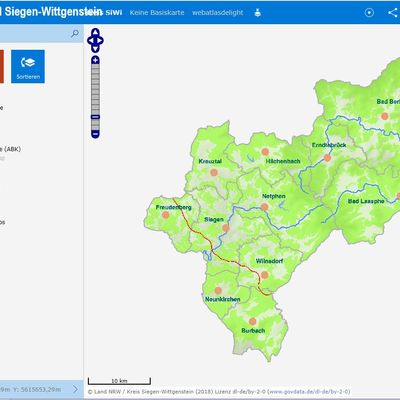
Task: Click the zoom slider track near the top
Action: pyautogui.click(x=95, y=68)
